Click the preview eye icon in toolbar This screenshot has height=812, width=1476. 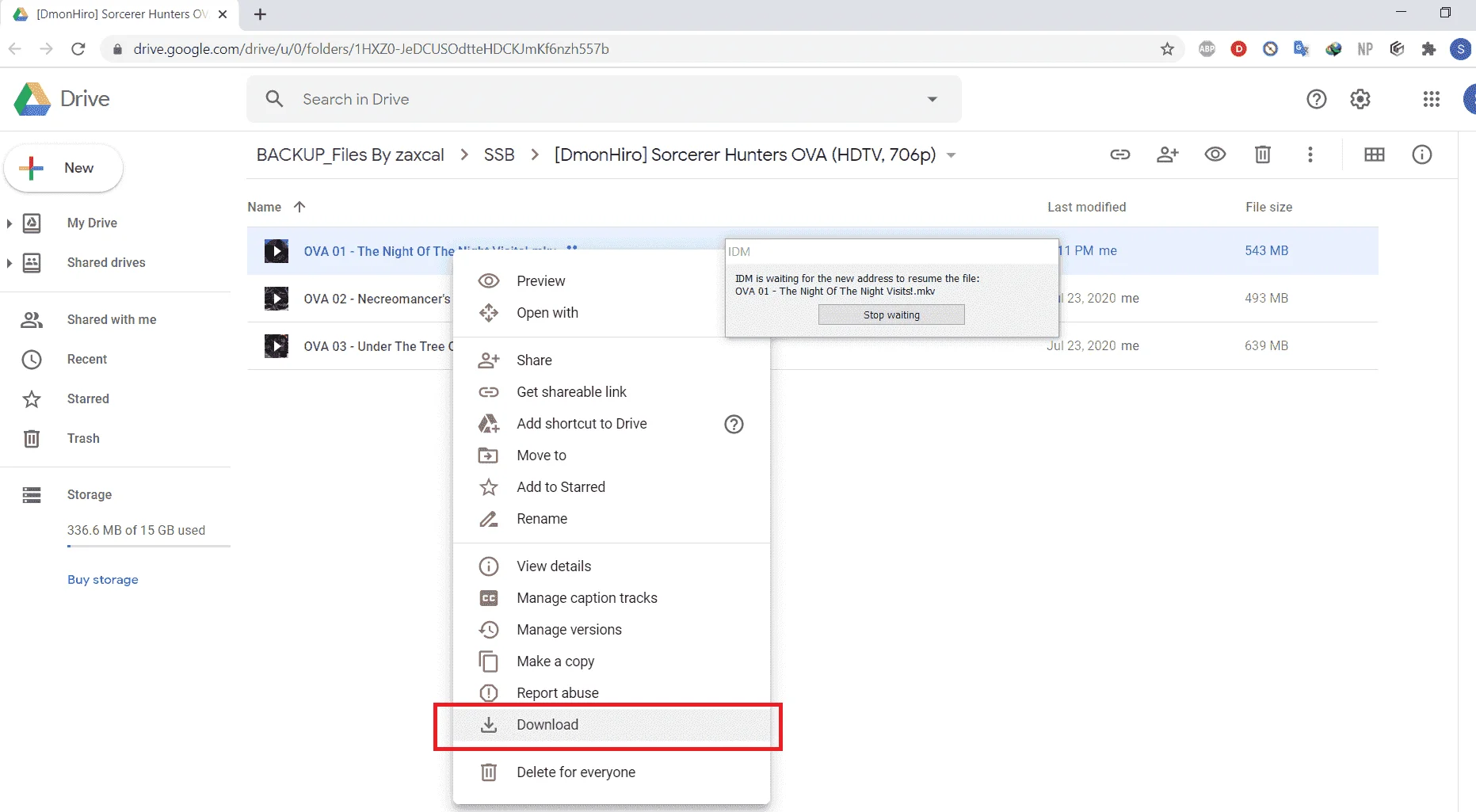click(1215, 154)
